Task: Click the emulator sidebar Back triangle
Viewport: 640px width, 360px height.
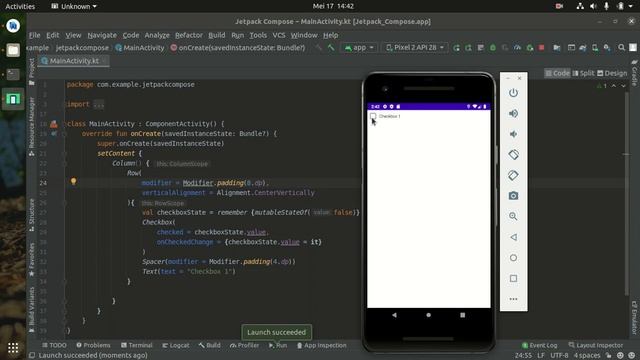Action: coord(513,237)
